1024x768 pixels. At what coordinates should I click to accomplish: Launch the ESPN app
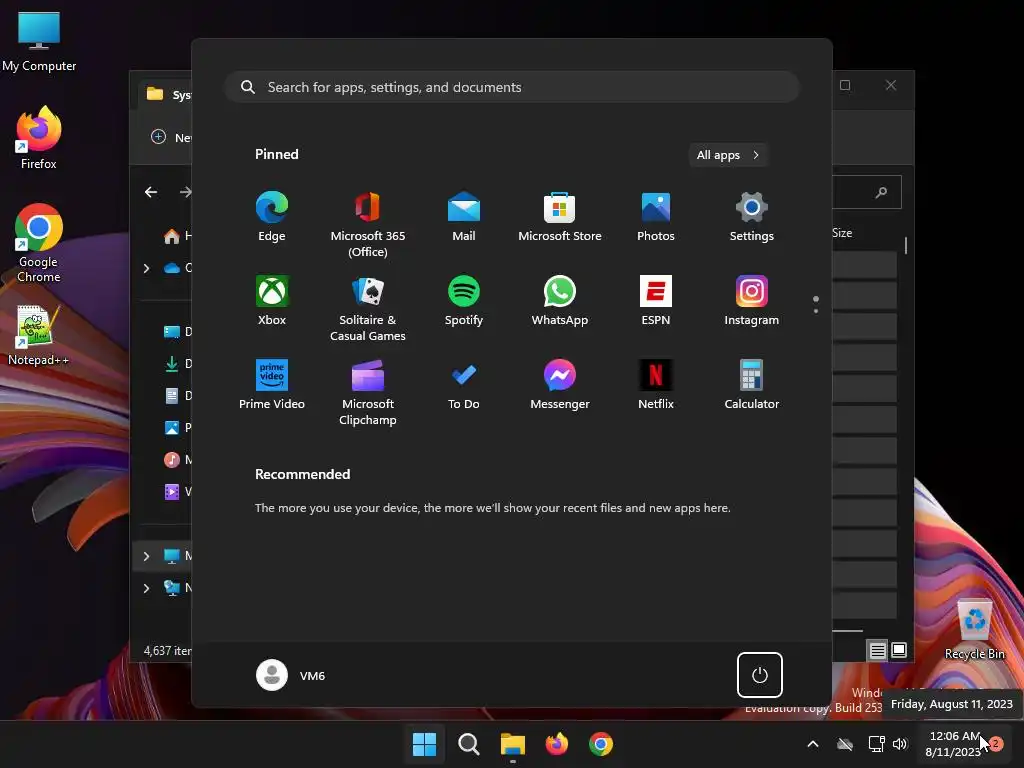[656, 301]
